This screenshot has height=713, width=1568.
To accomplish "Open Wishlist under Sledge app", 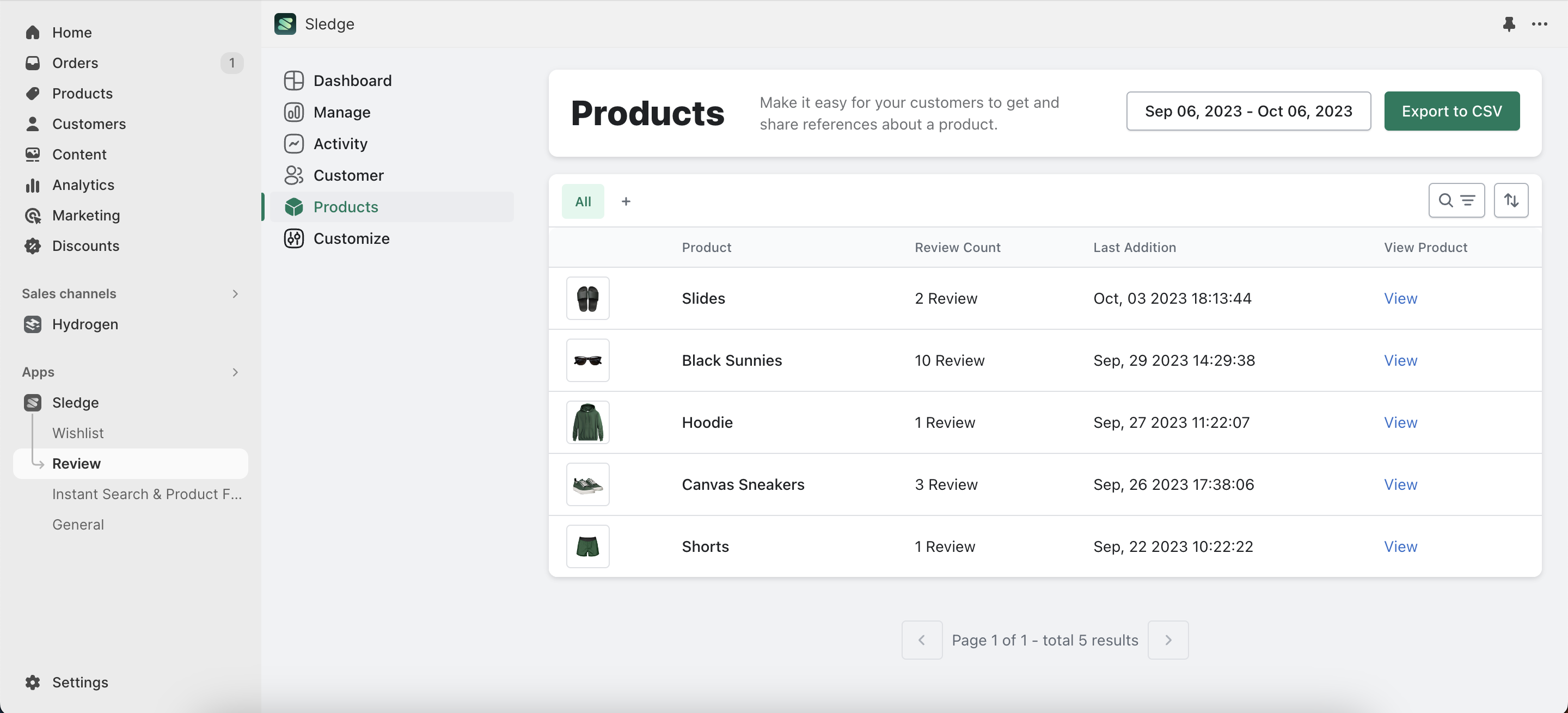I will pos(78,433).
